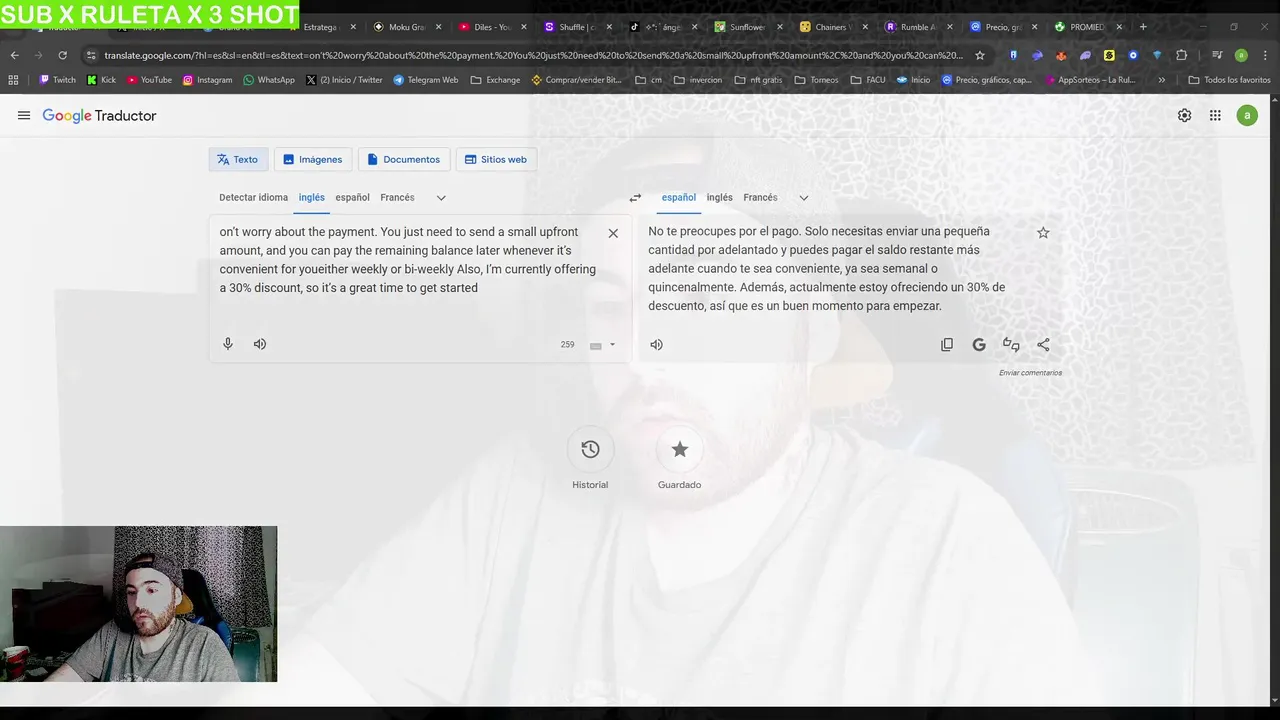Open the FACU bookmarks folder
The width and height of the screenshot is (1280, 720).
coord(867,80)
